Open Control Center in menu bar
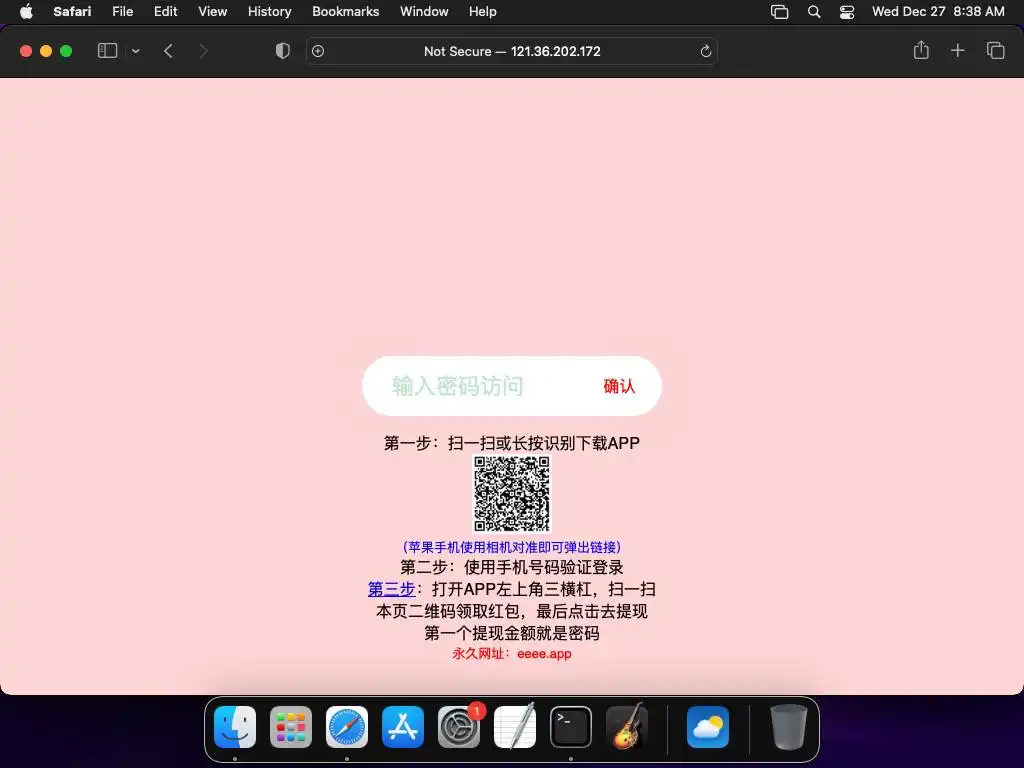The height and width of the screenshot is (768, 1024). tap(847, 11)
